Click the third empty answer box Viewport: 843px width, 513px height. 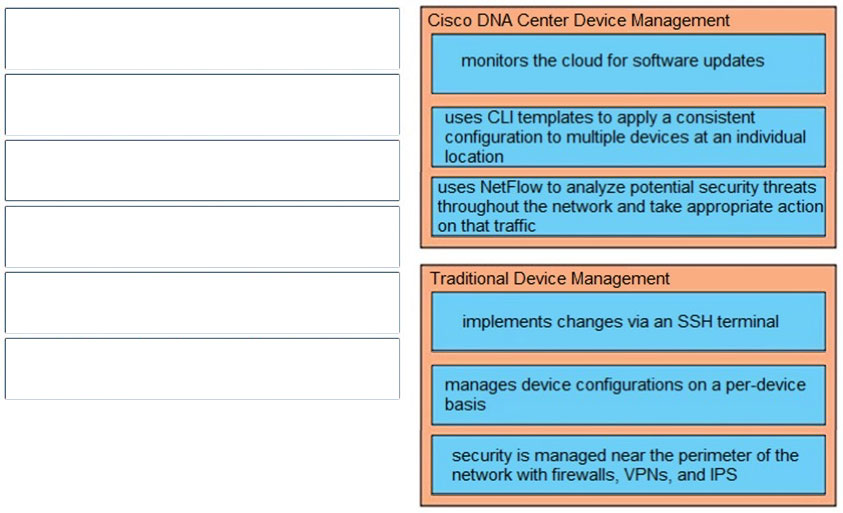[202, 170]
